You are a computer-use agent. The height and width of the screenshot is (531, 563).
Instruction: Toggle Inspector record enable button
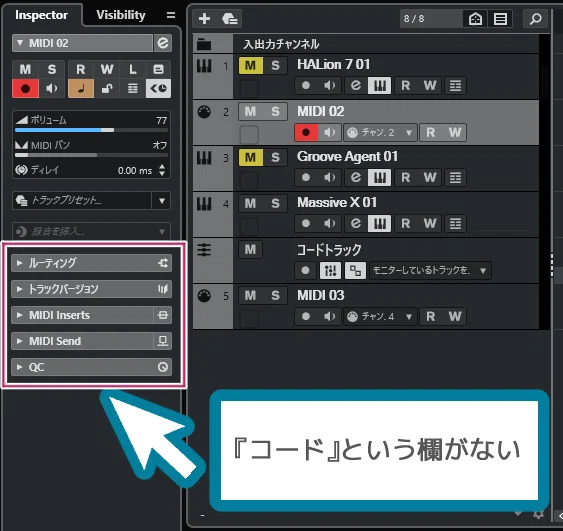click(25, 88)
